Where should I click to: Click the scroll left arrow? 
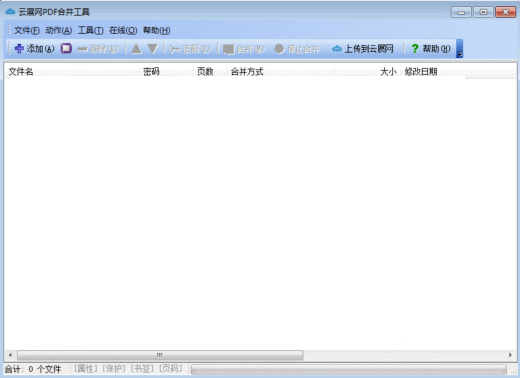10,355
